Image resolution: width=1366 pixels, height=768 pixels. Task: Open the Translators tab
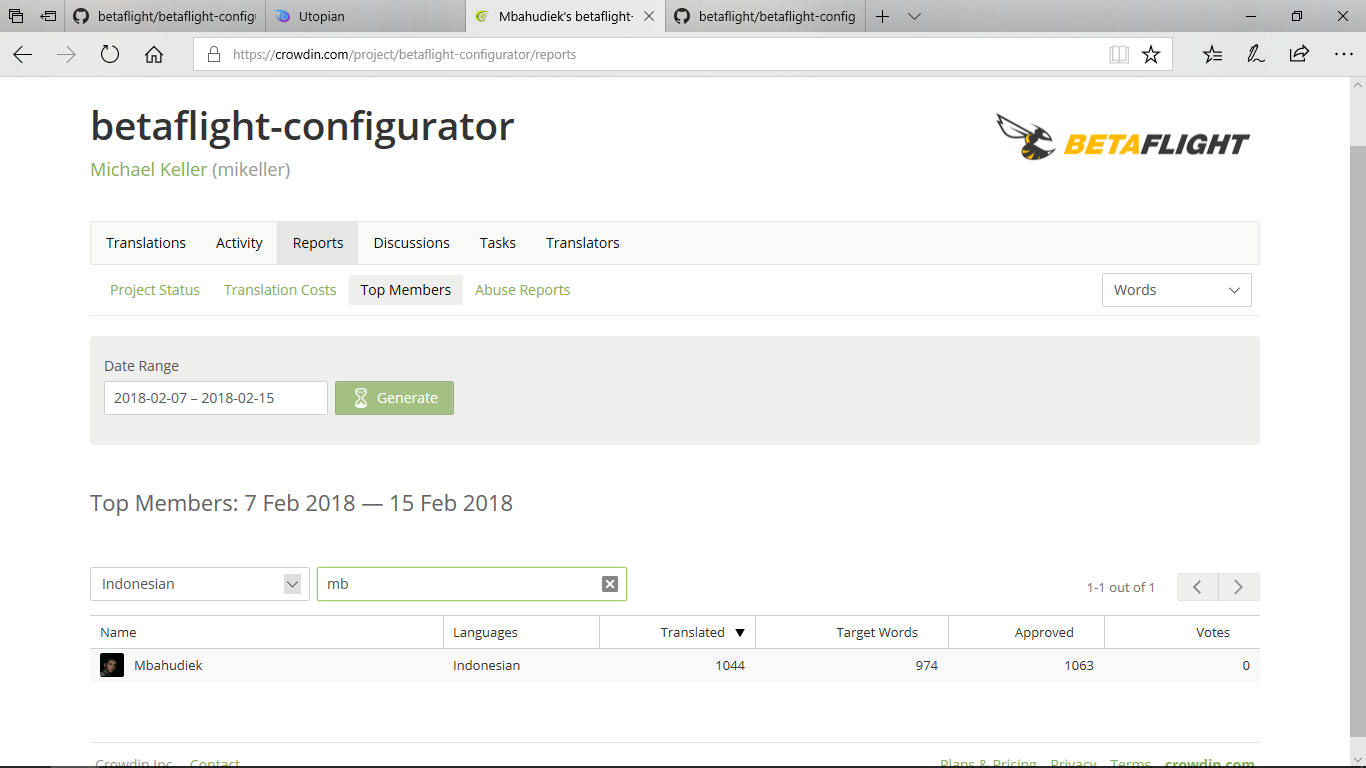click(x=583, y=243)
